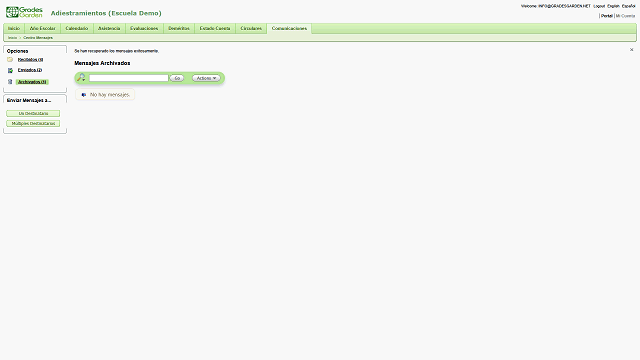640x360 pixels.
Task: Click the 'Opciones' panel header
Action: coord(18,51)
